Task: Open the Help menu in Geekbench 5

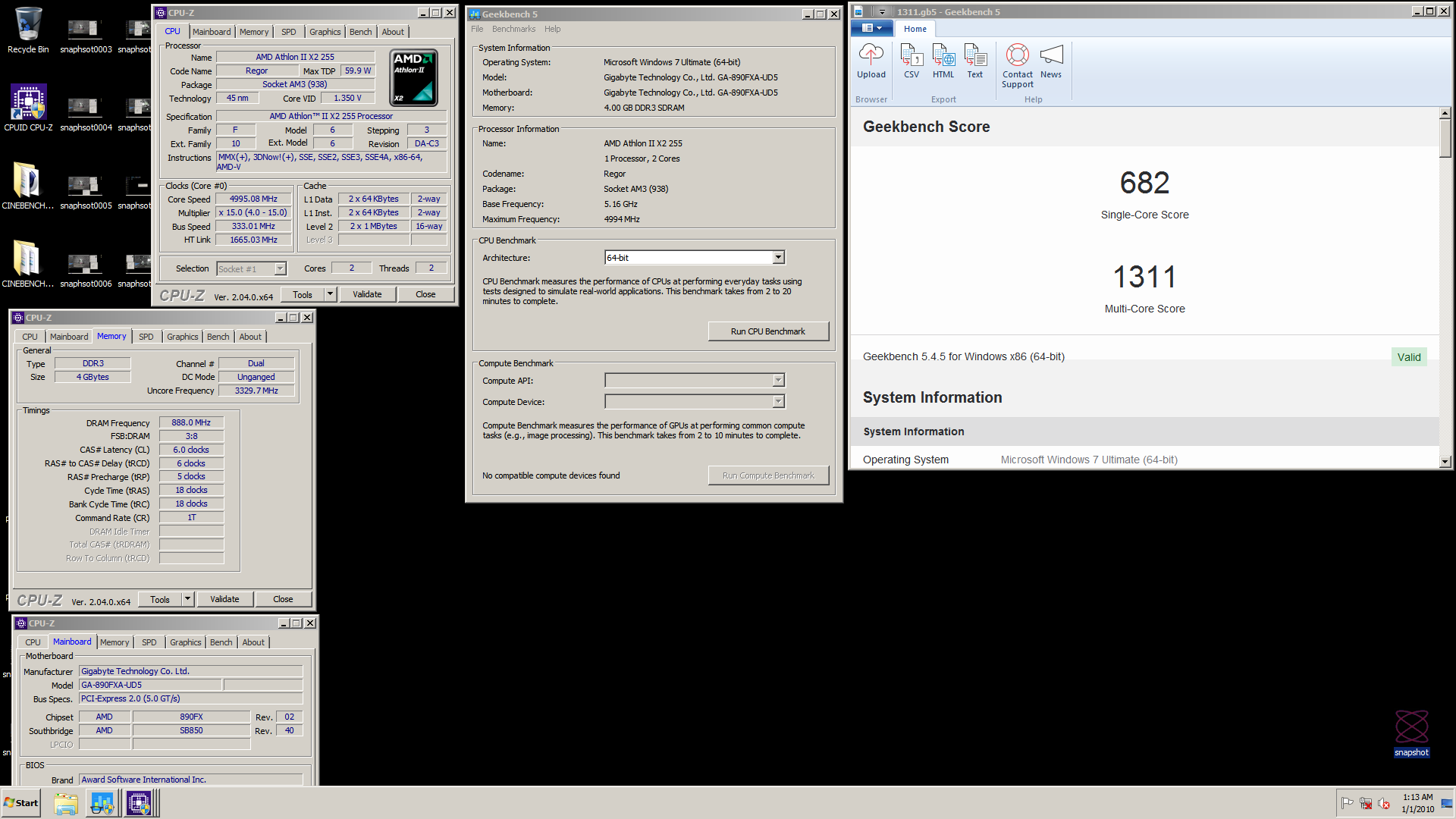Action: [x=552, y=29]
